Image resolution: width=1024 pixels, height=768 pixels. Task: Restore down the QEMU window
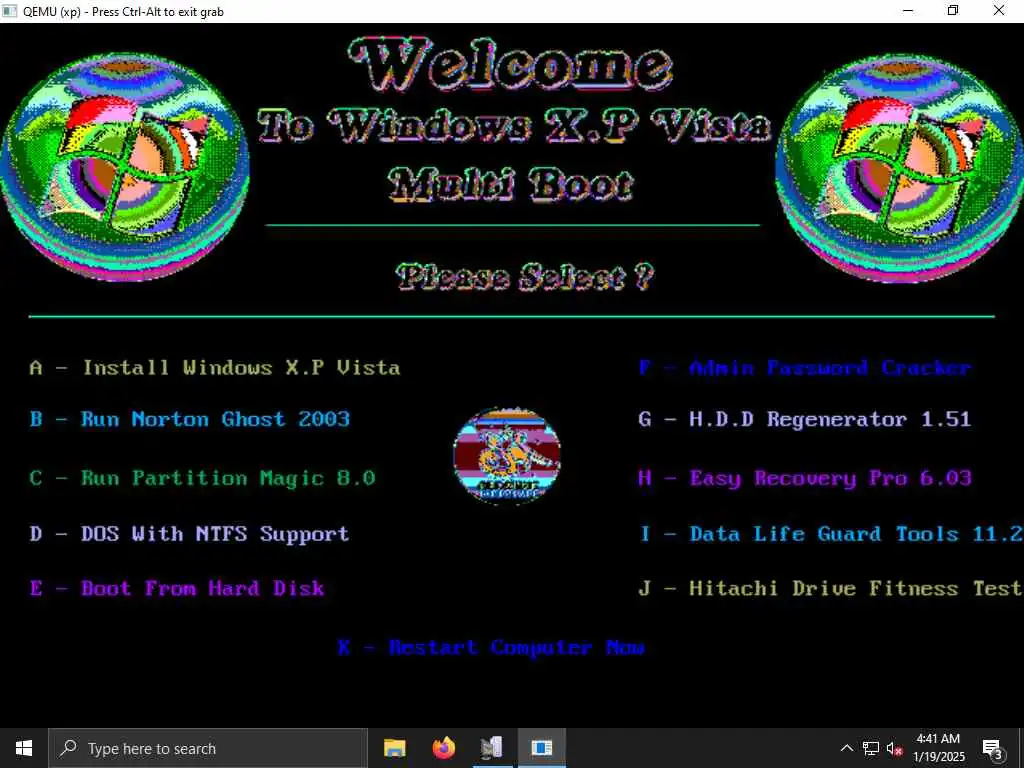(x=953, y=11)
